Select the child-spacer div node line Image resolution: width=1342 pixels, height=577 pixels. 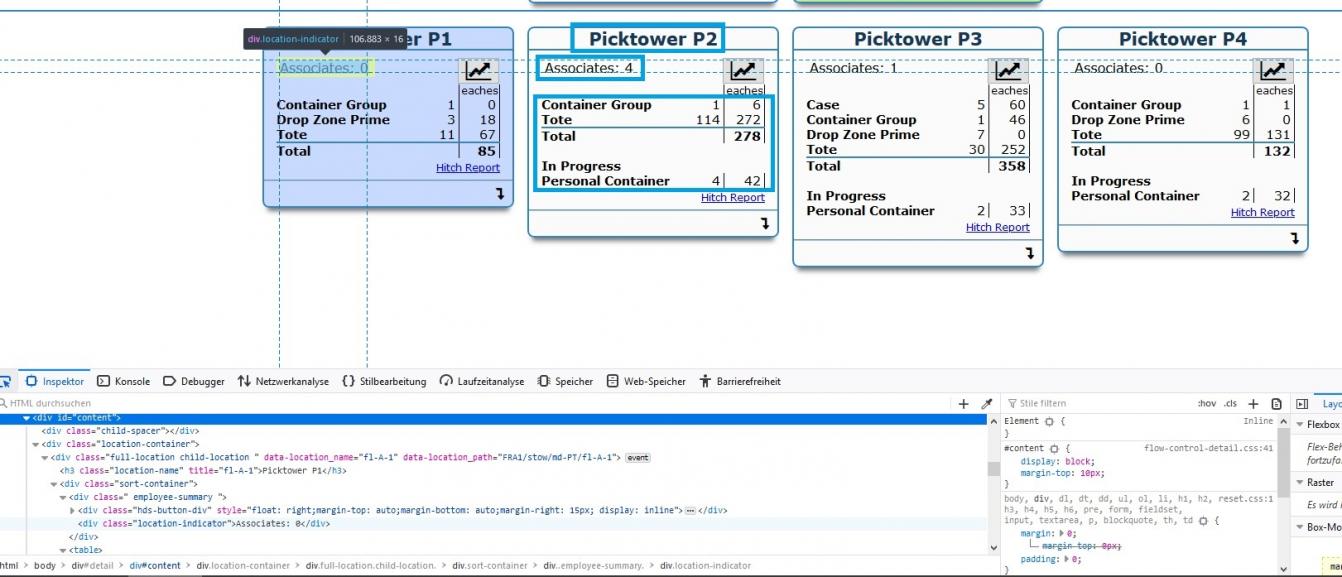click(x=120, y=431)
